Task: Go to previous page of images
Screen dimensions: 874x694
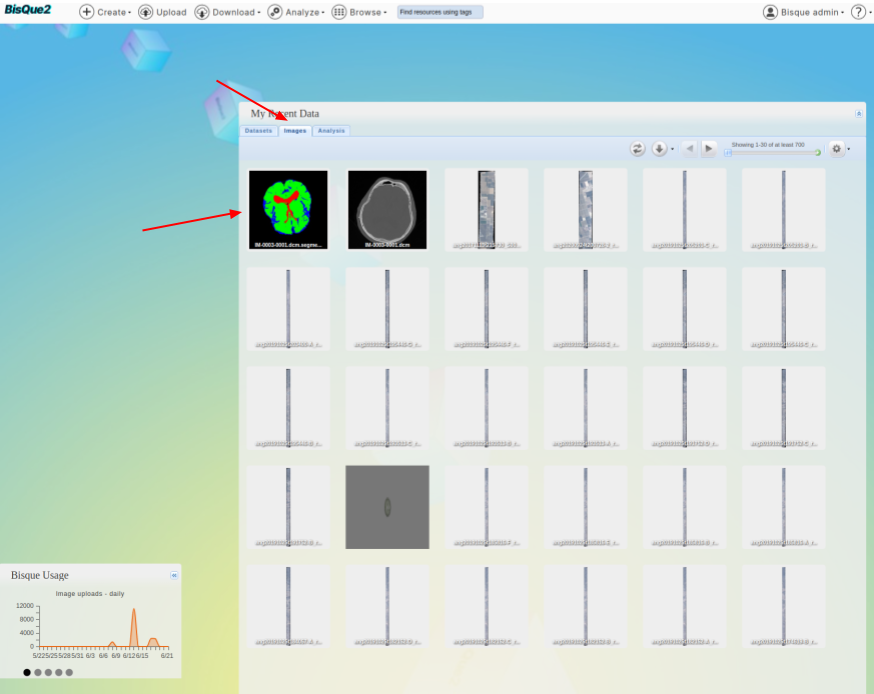Action: click(x=689, y=149)
